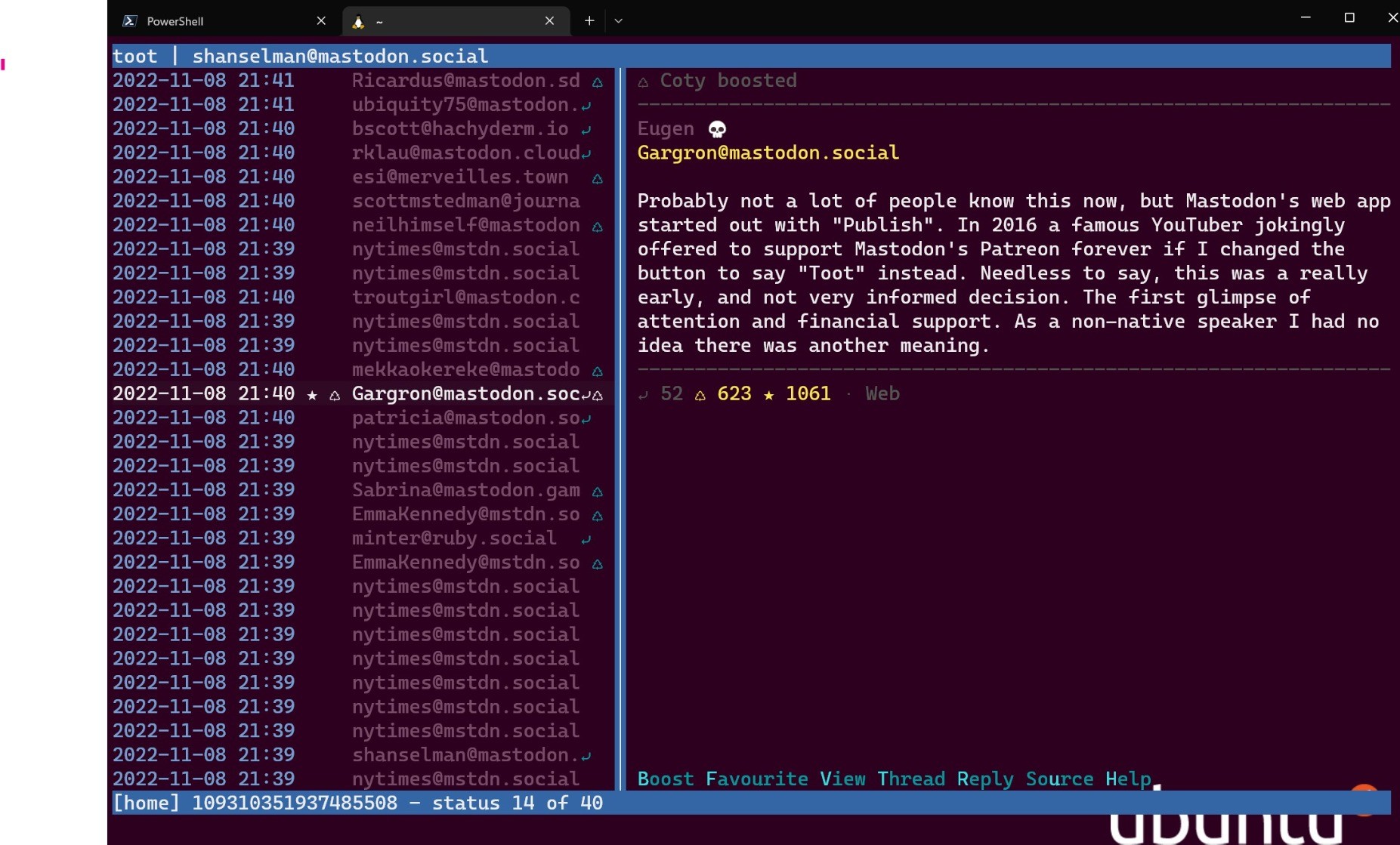The image size is (1400, 845).
Task: Click the status bar showing status 14 of 40
Action: (751, 803)
